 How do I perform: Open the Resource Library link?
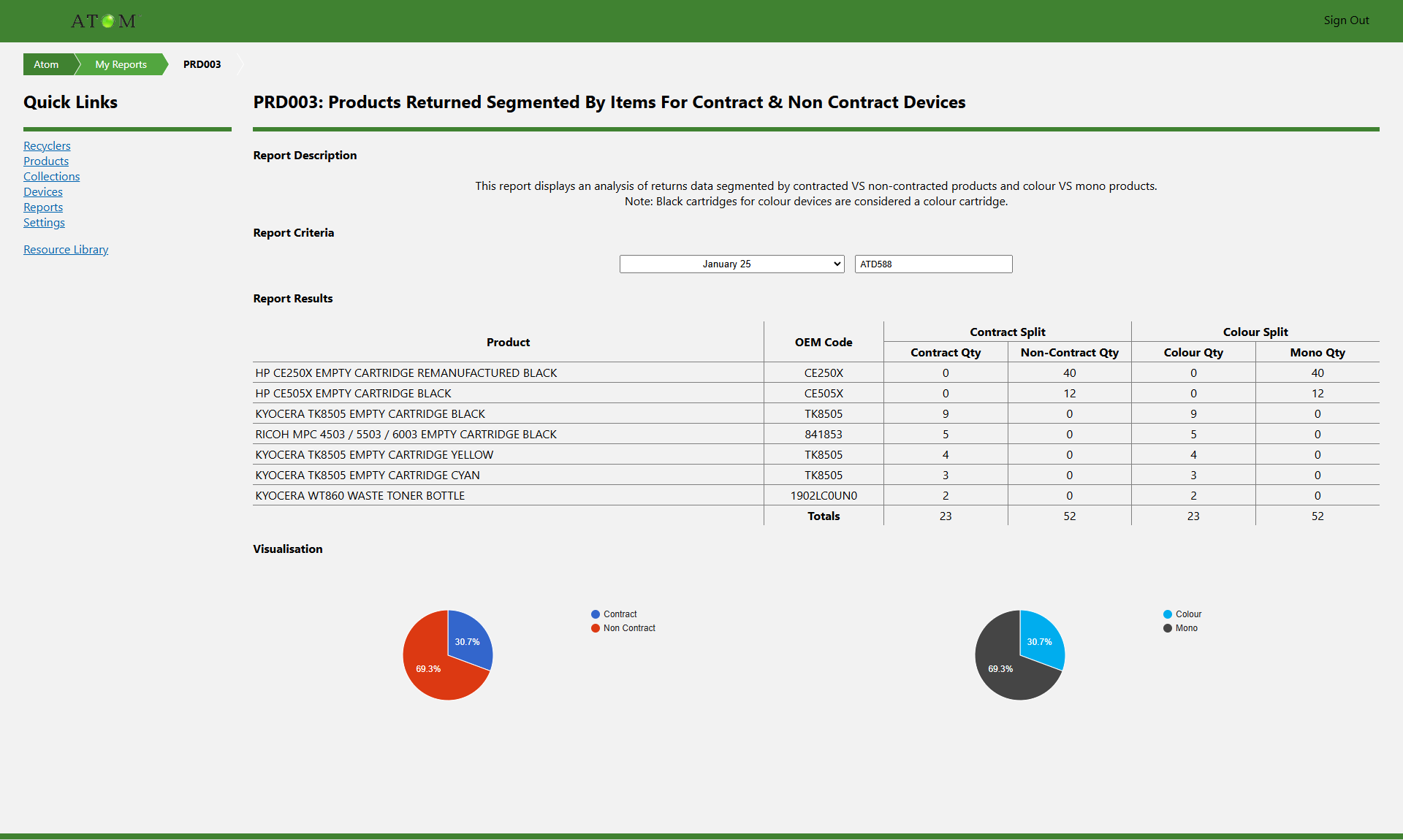click(66, 250)
